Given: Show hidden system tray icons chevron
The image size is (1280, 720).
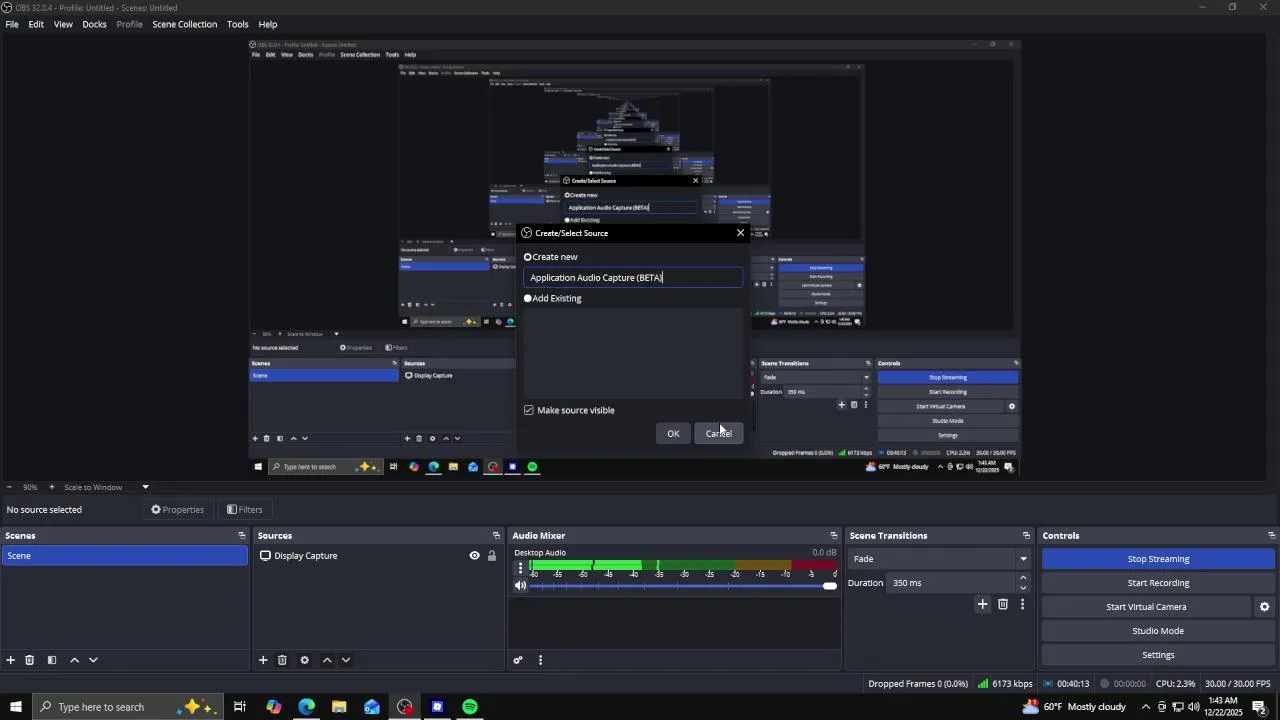Looking at the screenshot, I should point(1146,707).
